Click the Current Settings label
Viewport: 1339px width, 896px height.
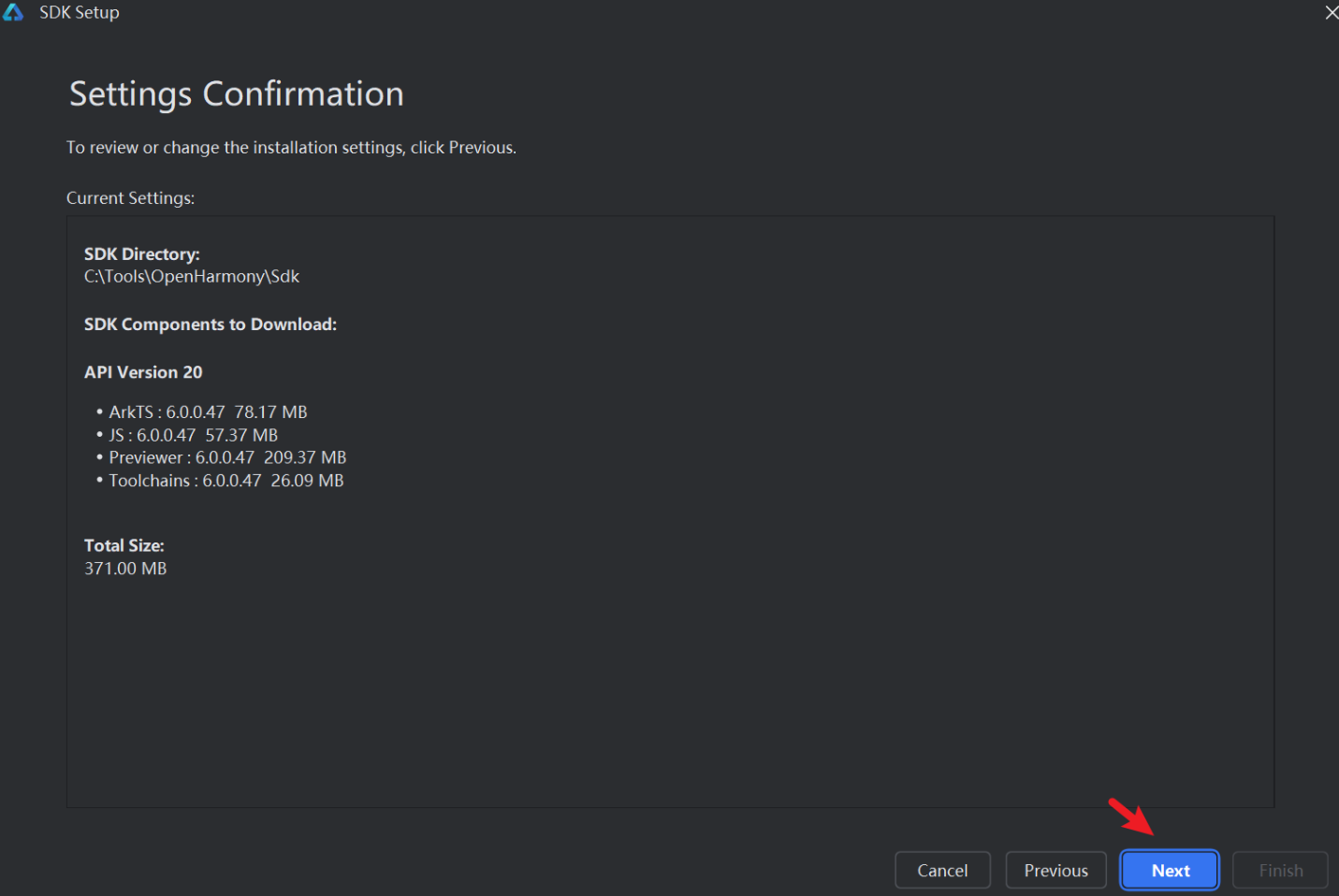pos(130,198)
